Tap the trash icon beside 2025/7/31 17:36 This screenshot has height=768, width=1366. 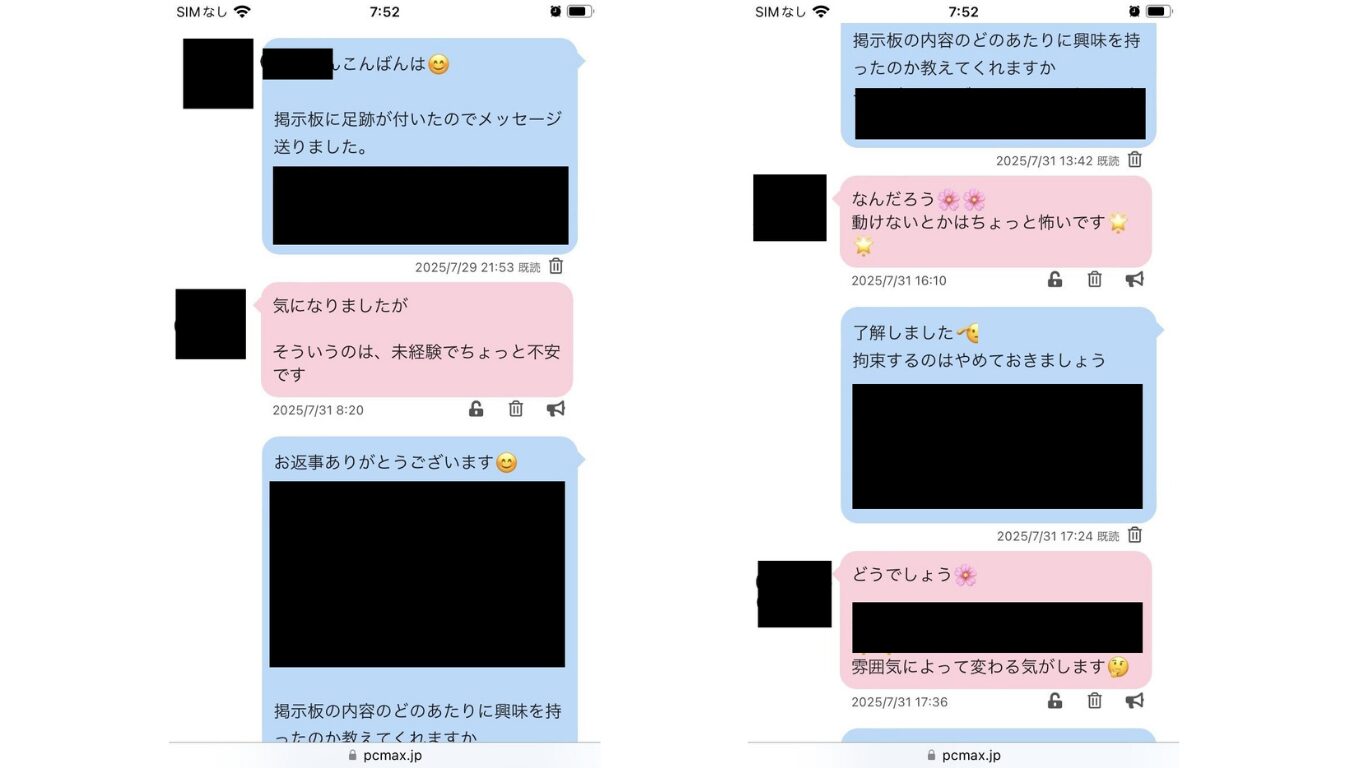pyautogui.click(x=1095, y=700)
